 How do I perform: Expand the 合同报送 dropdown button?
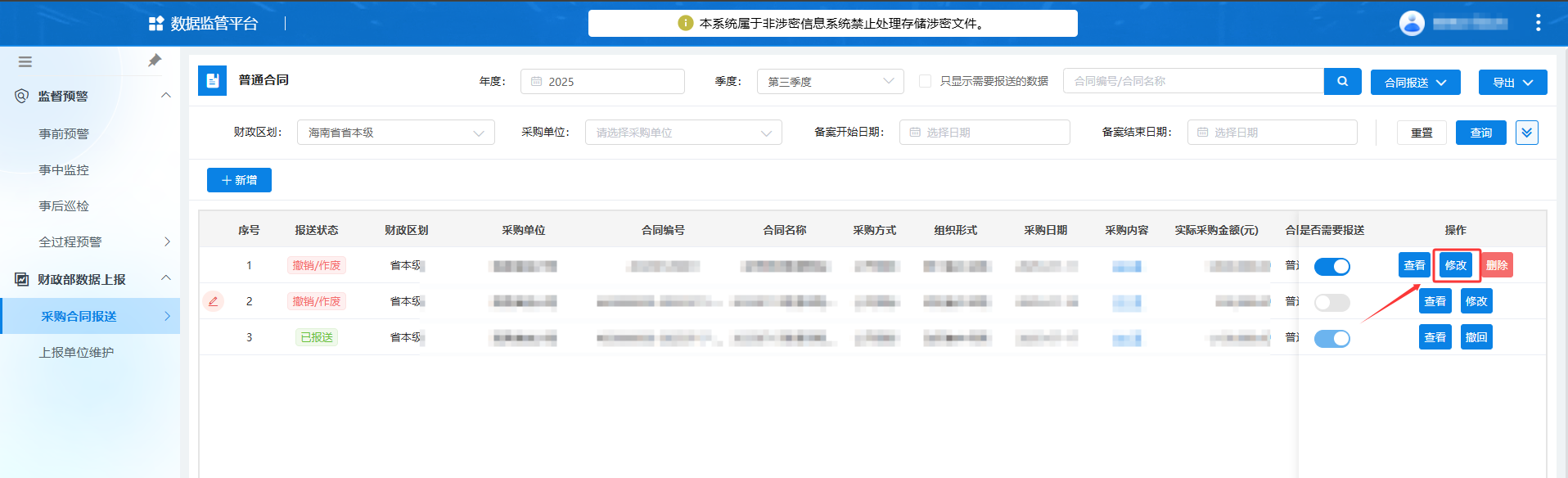[x=1415, y=83]
